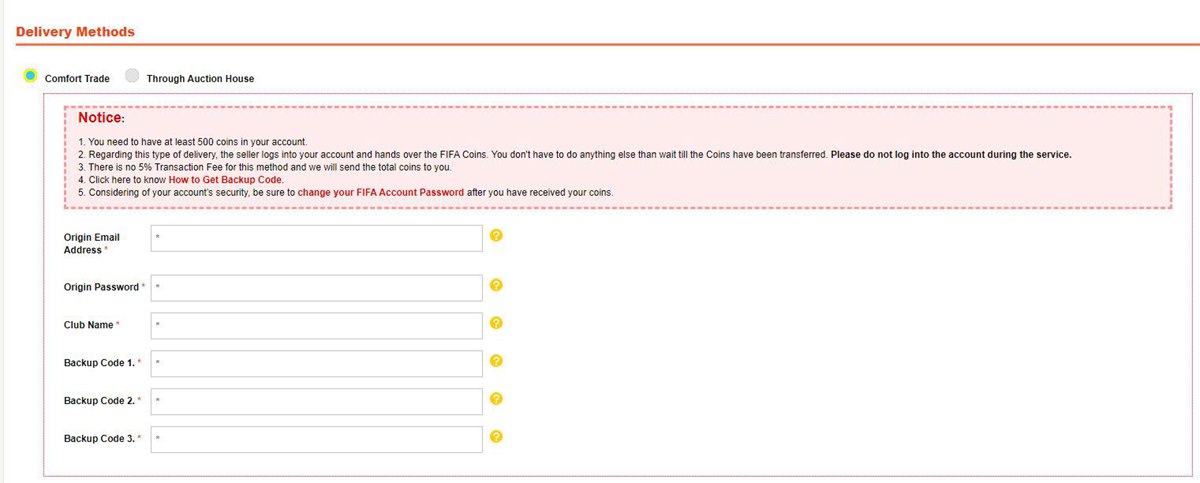
Task: Click the Origin Email Address field
Action: click(317, 238)
